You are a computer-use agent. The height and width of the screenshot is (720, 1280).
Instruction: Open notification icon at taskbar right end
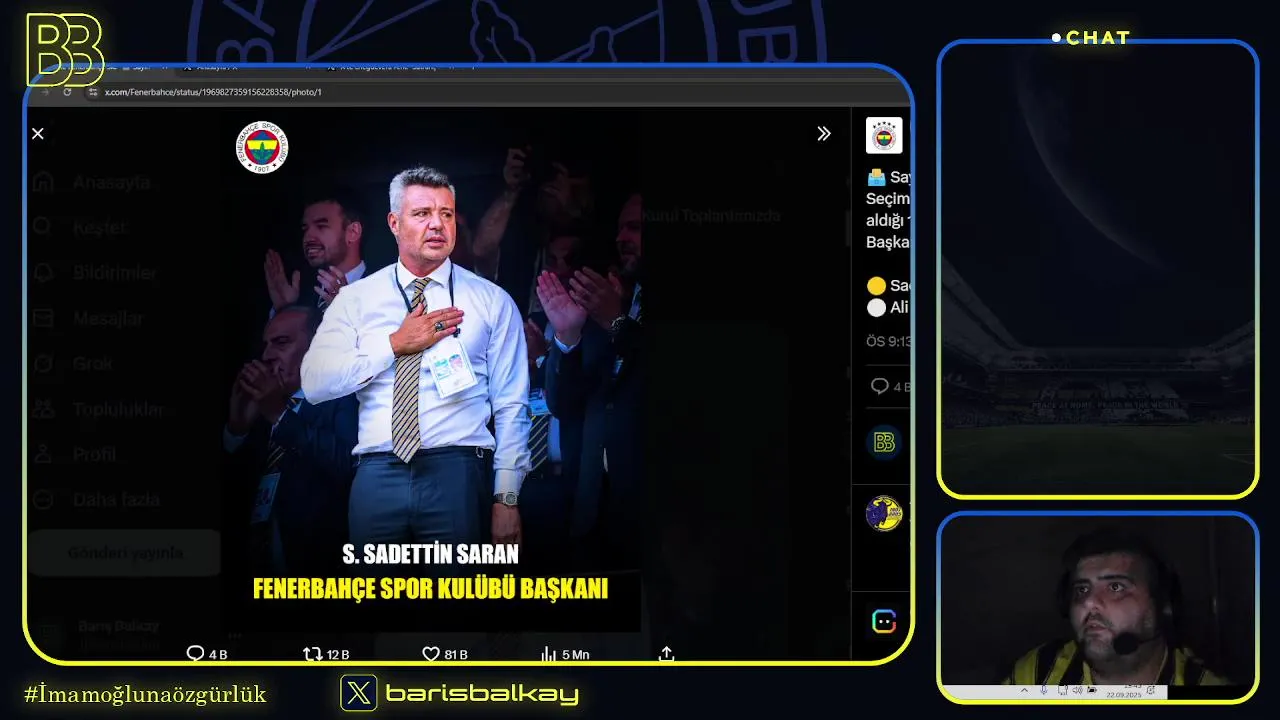click(1150, 690)
